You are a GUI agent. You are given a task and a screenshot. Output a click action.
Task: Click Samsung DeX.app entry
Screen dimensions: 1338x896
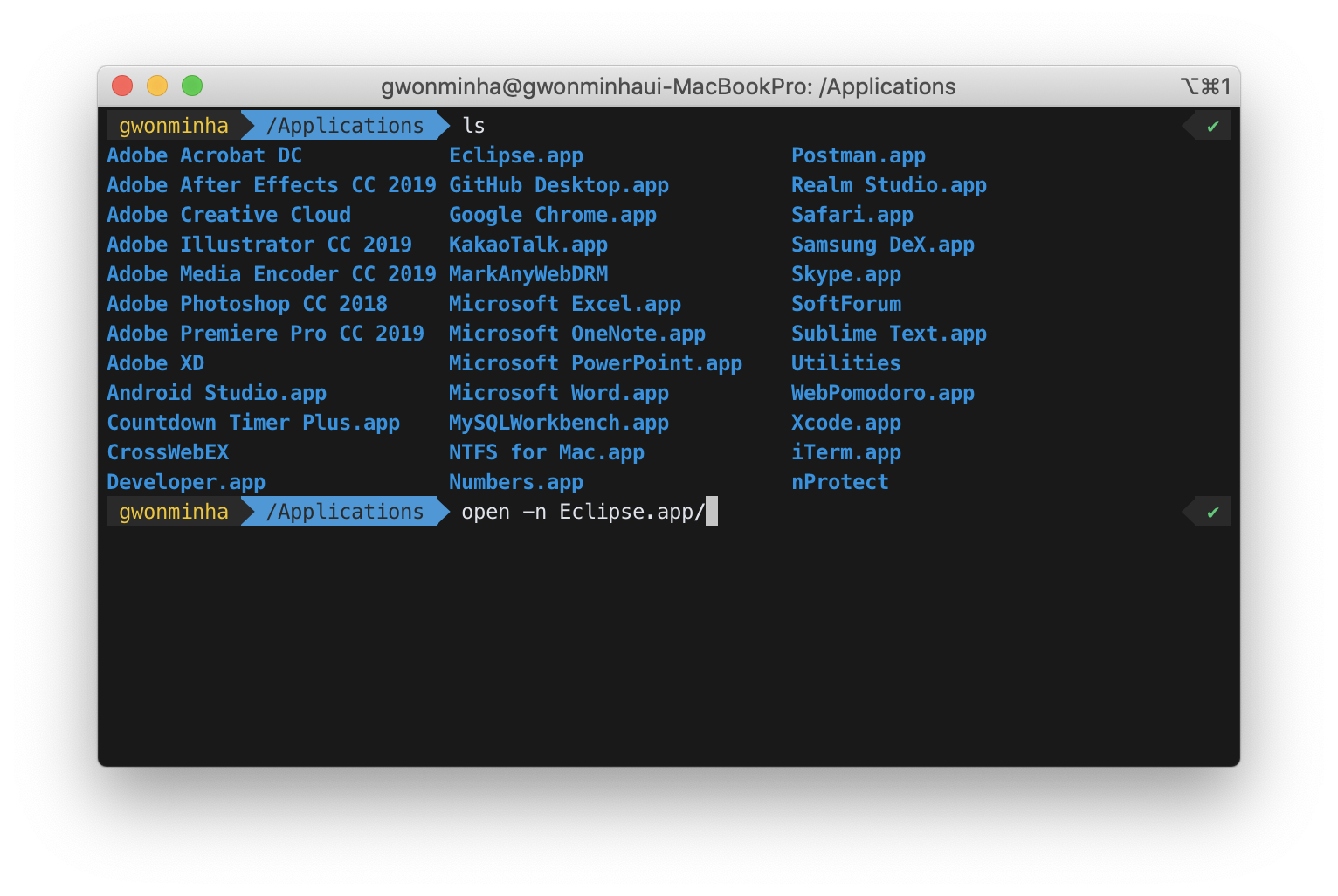pyautogui.click(x=883, y=245)
